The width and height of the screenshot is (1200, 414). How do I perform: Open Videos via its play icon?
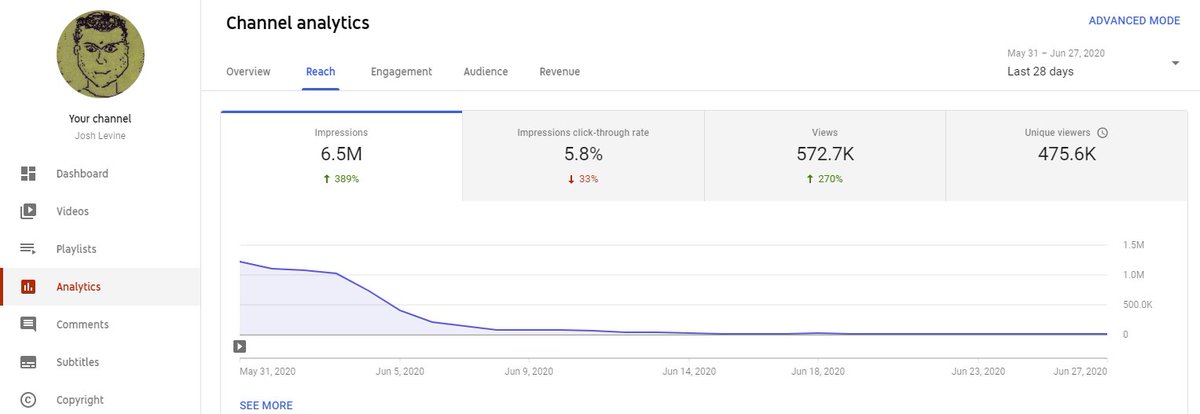click(28, 212)
